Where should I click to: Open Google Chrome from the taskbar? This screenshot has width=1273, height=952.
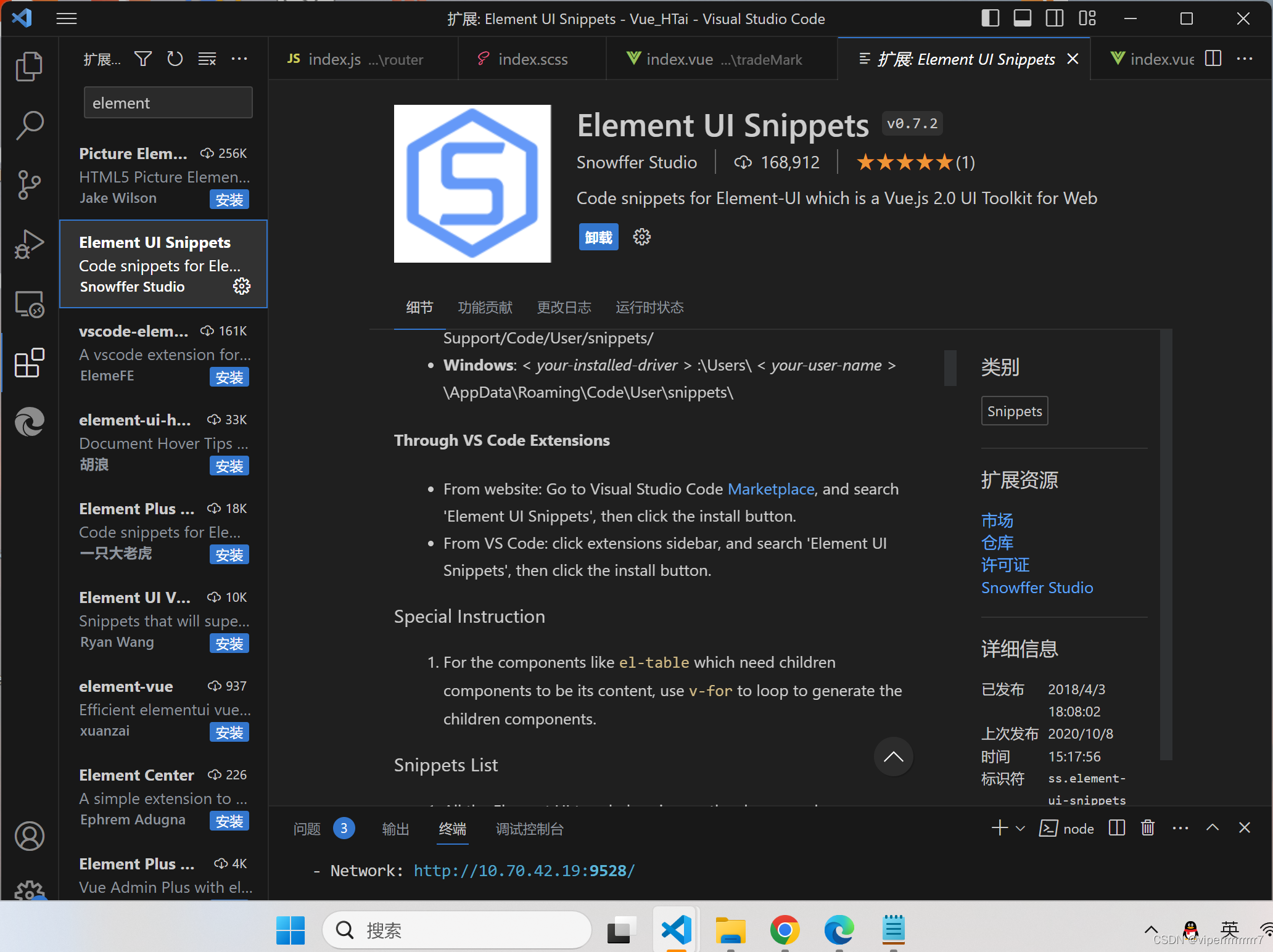(785, 930)
